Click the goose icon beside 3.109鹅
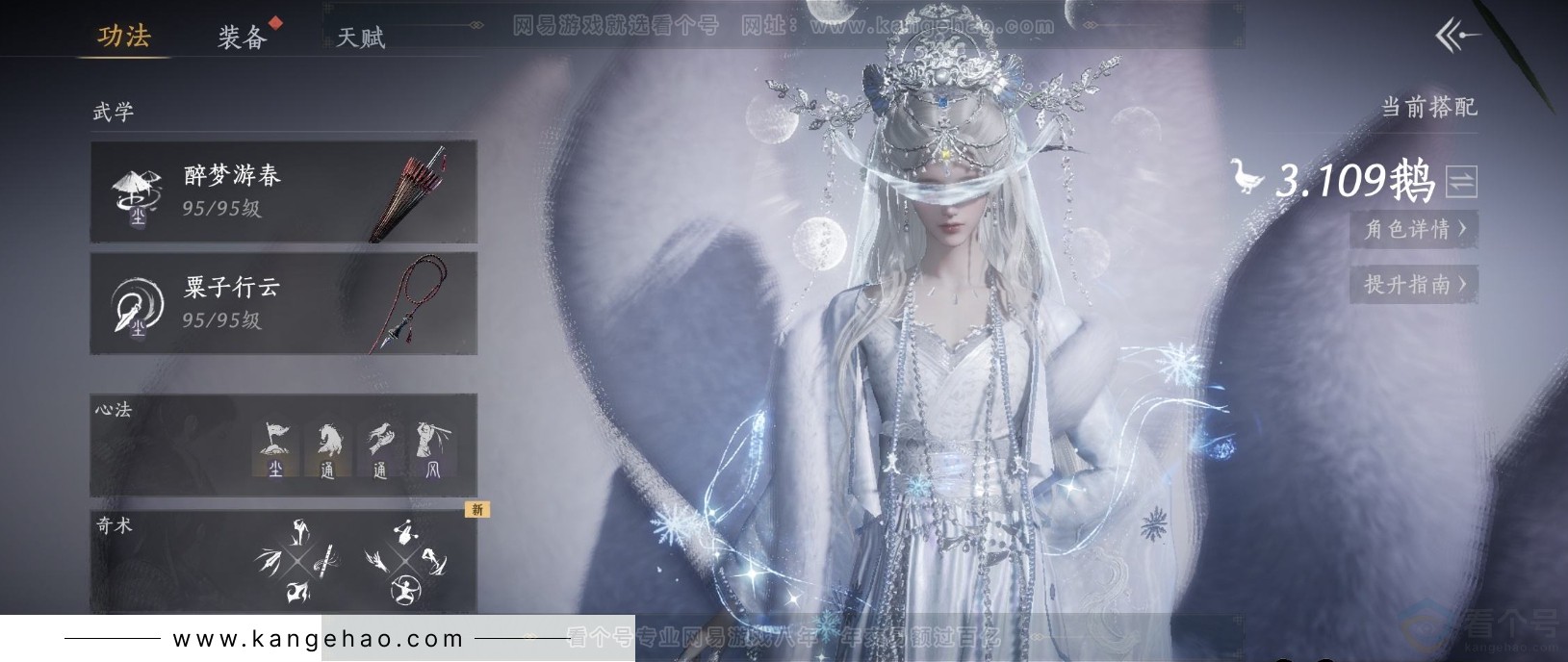The width and height of the screenshot is (1568, 662). (x=1247, y=177)
